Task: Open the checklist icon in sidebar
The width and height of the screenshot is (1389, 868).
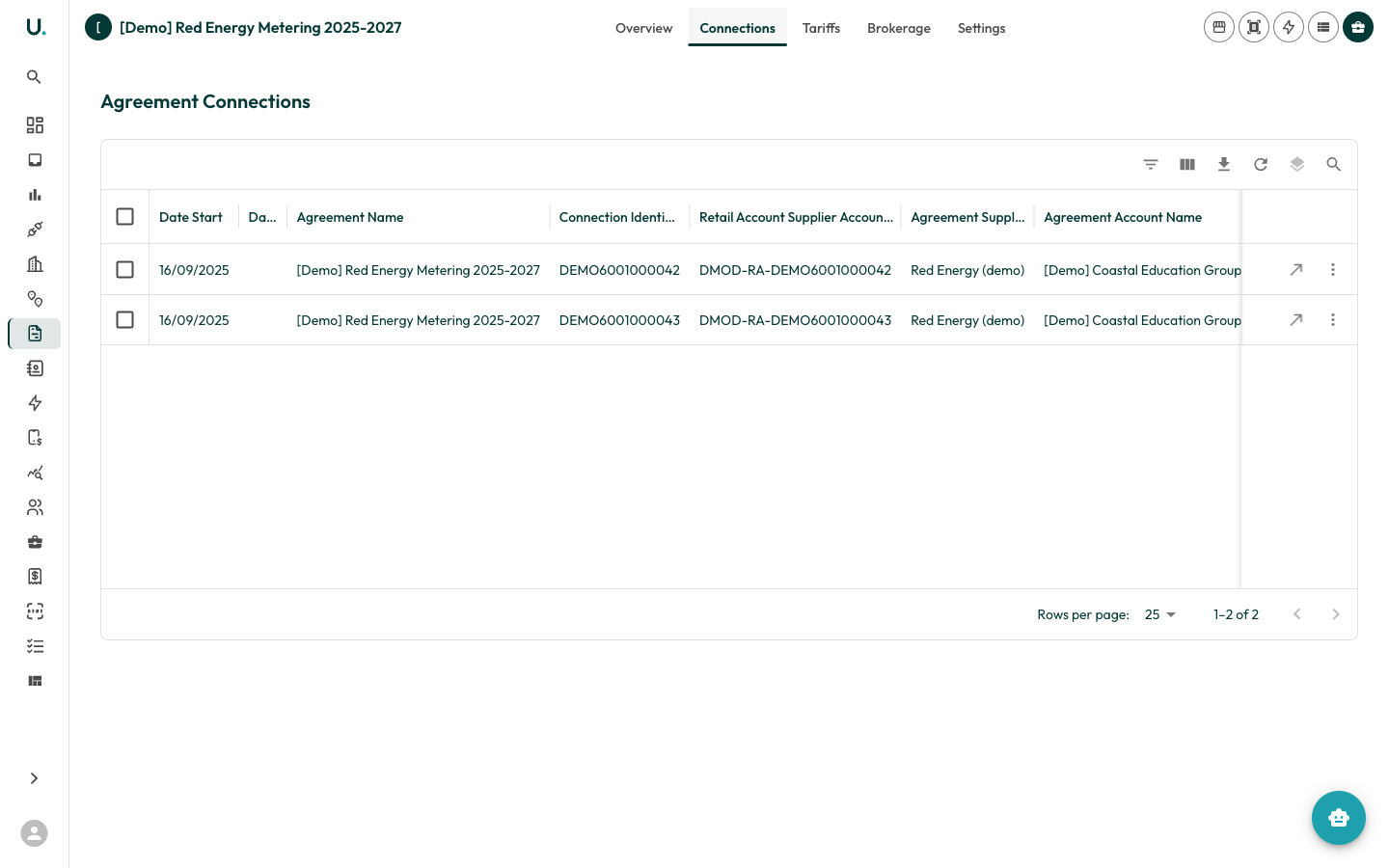Action: (35, 646)
